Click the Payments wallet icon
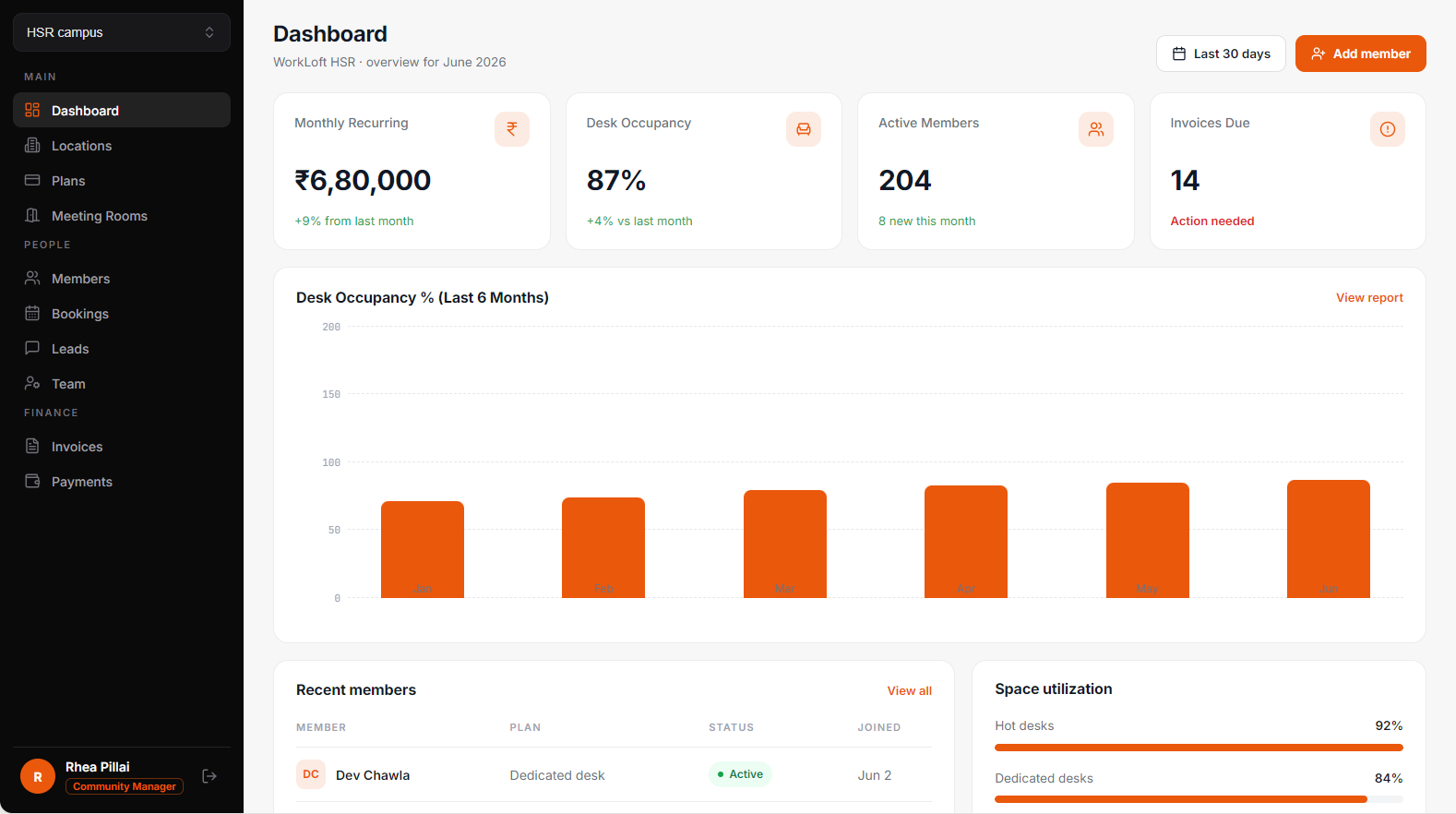 coord(32,481)
